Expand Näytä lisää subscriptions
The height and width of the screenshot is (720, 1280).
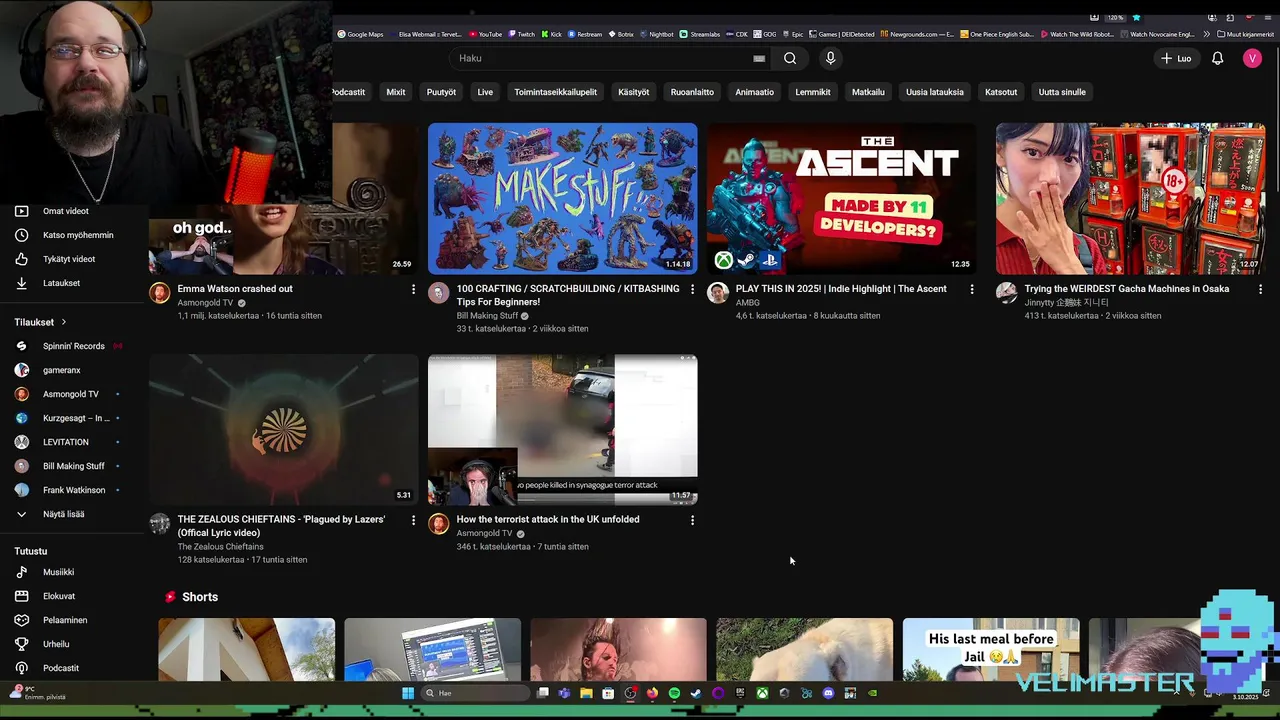click(x=63, y=514)
